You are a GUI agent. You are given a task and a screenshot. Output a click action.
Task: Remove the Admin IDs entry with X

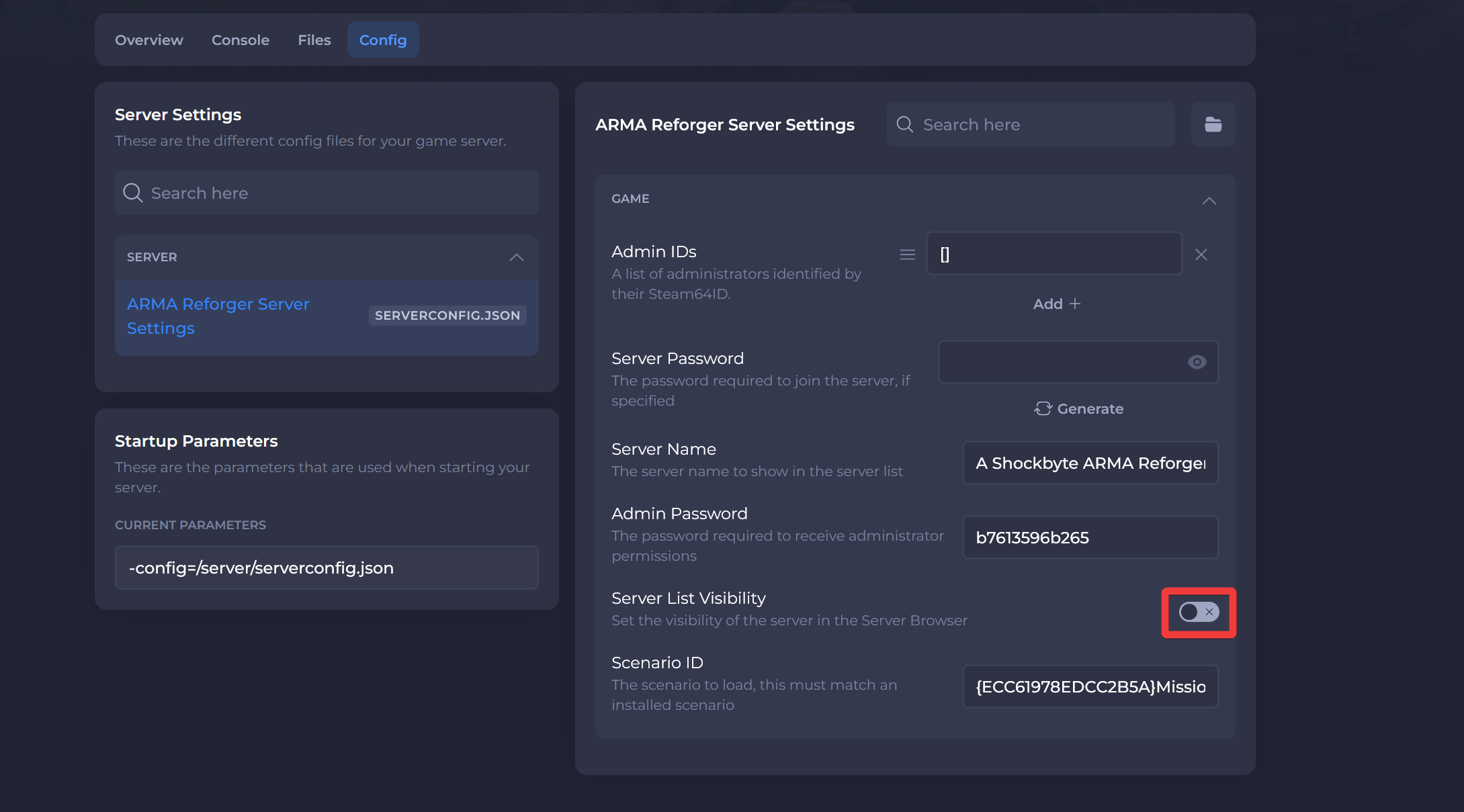tap(1201, 255)
